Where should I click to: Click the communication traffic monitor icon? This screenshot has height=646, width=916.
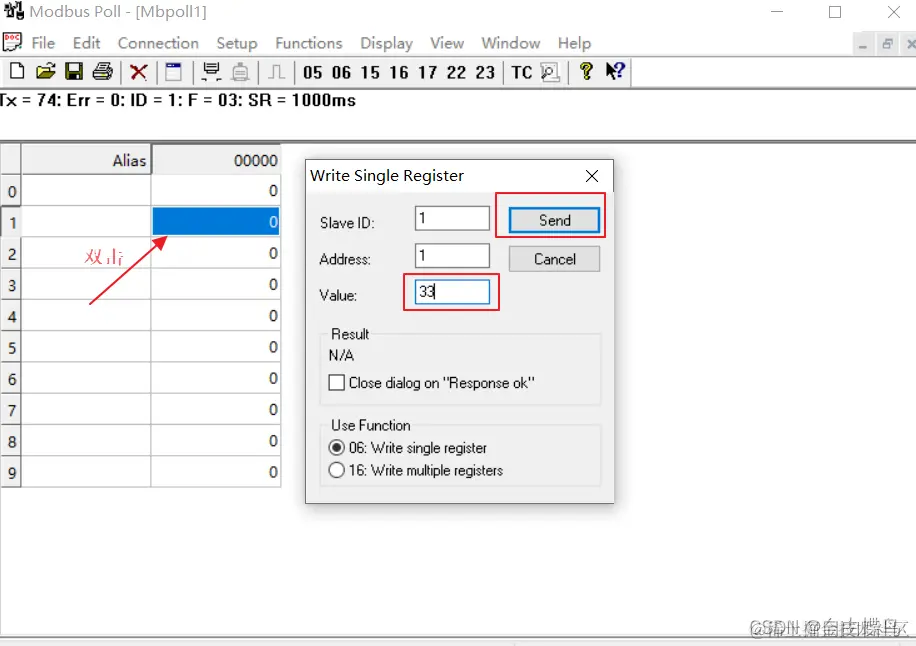[550, 72]
